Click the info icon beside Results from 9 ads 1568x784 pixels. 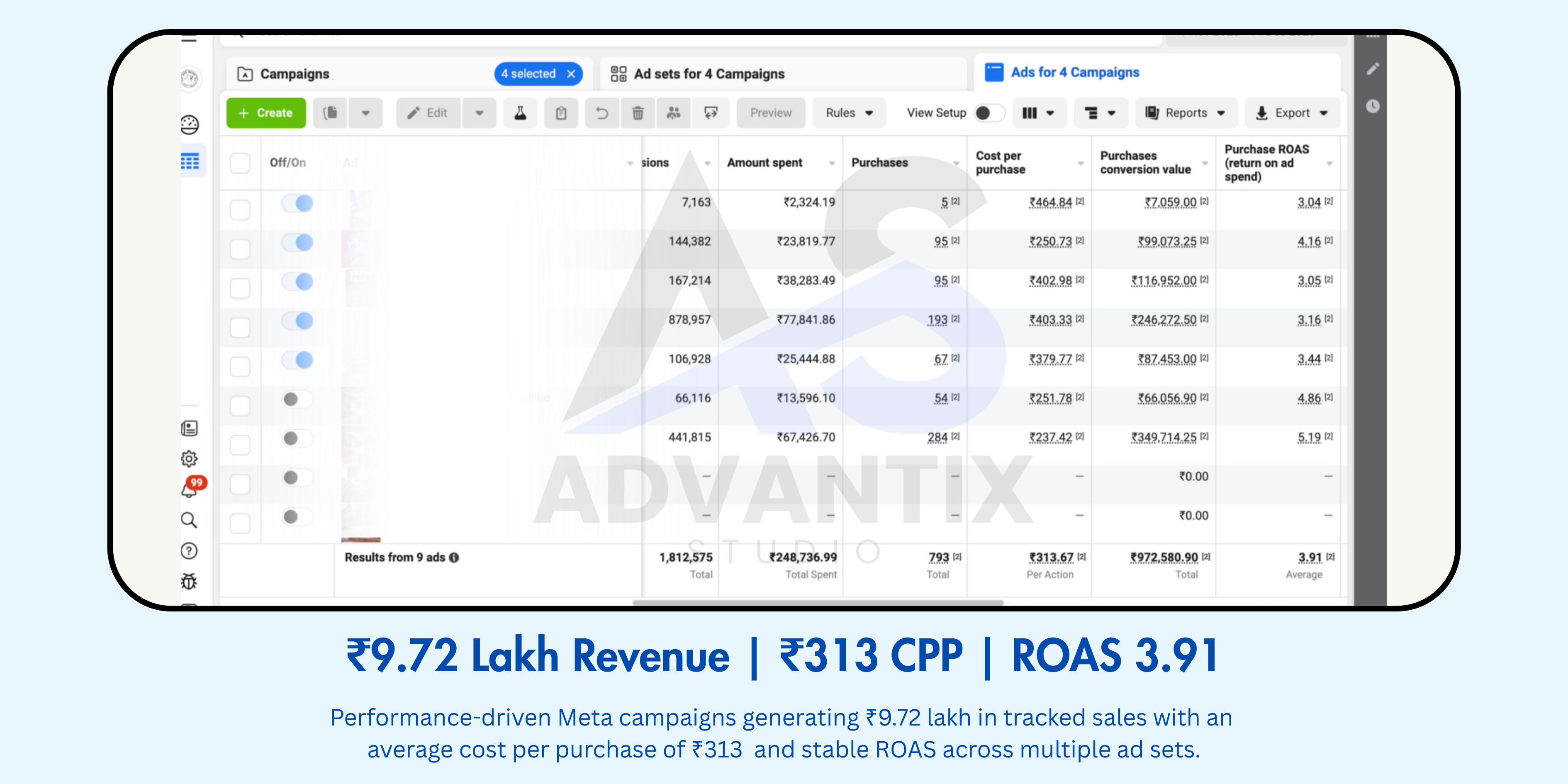pos(454,557)
